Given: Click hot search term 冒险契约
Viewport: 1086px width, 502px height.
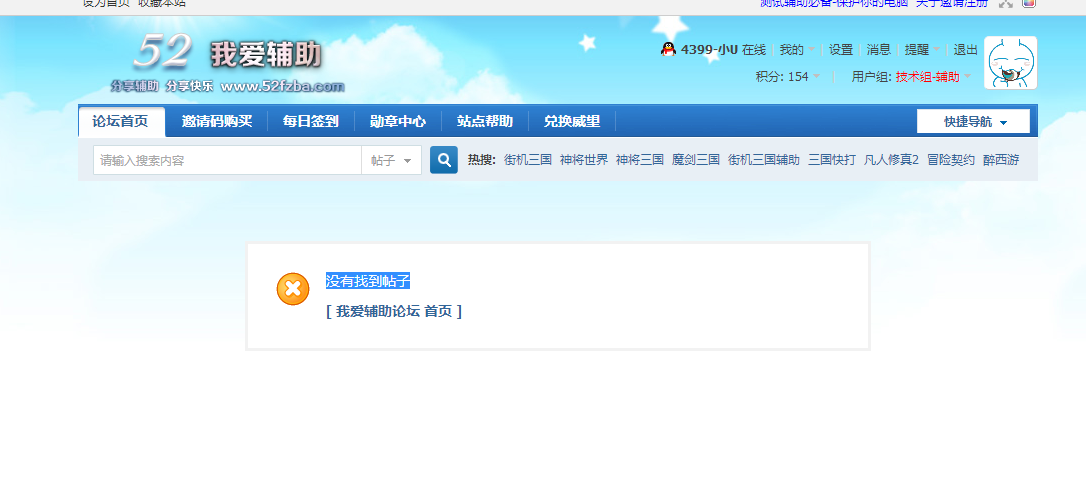Looking at the screenshot, I should pos(951,160).
